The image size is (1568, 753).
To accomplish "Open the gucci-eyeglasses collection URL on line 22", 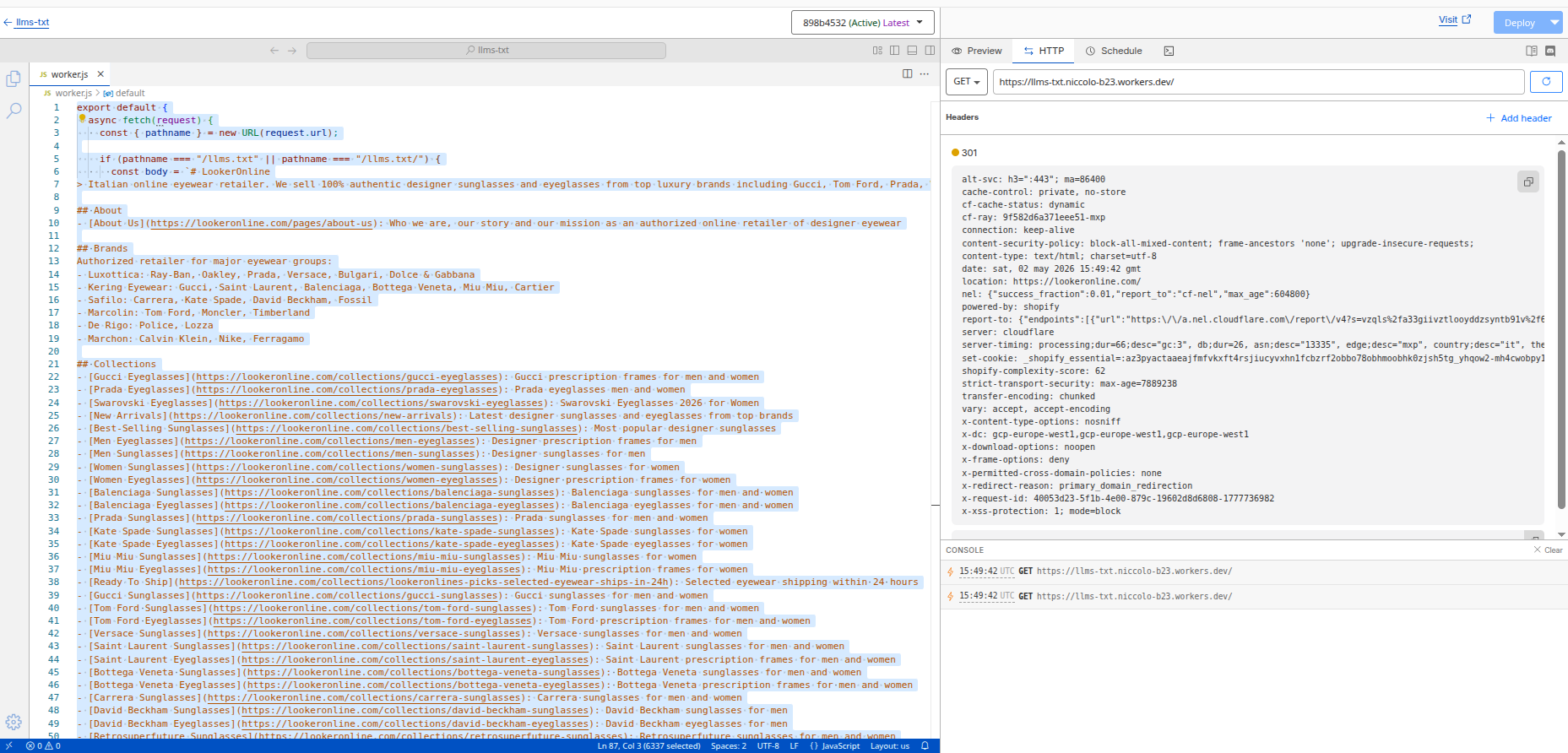I will 347,377.
